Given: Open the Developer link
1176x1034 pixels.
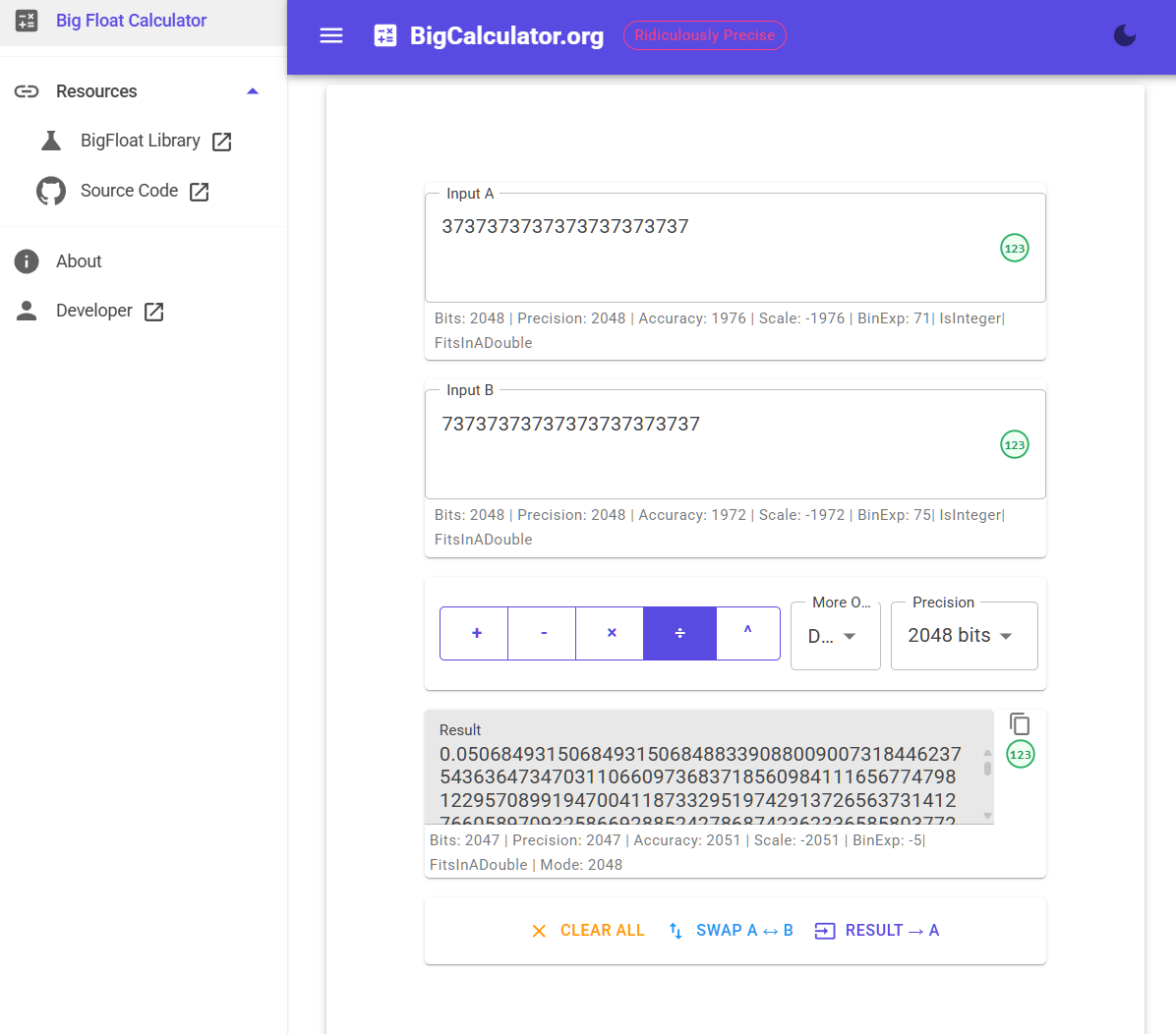Looking at the screenshot, I should pyautogui.click(x=94, y=311).
